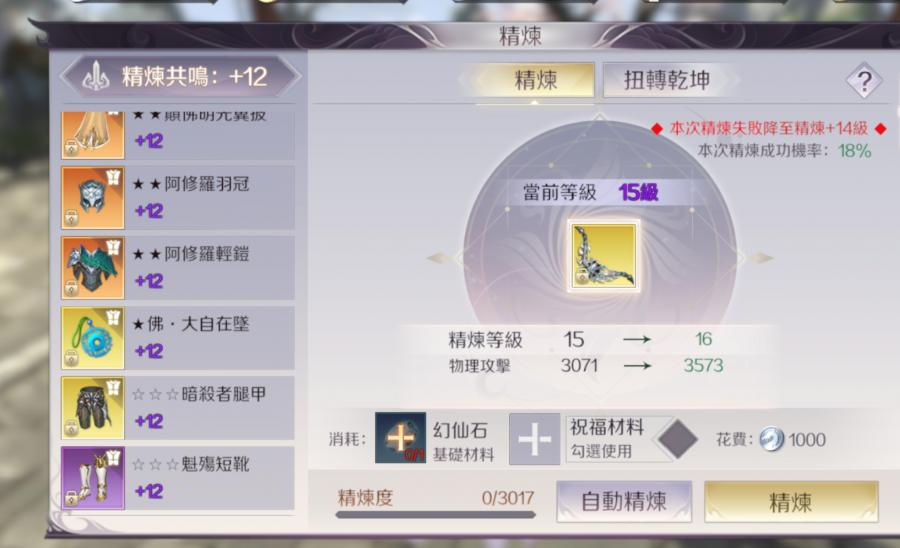Click the plus blessing material slot
900x548 pixels.
coord(534,439)
